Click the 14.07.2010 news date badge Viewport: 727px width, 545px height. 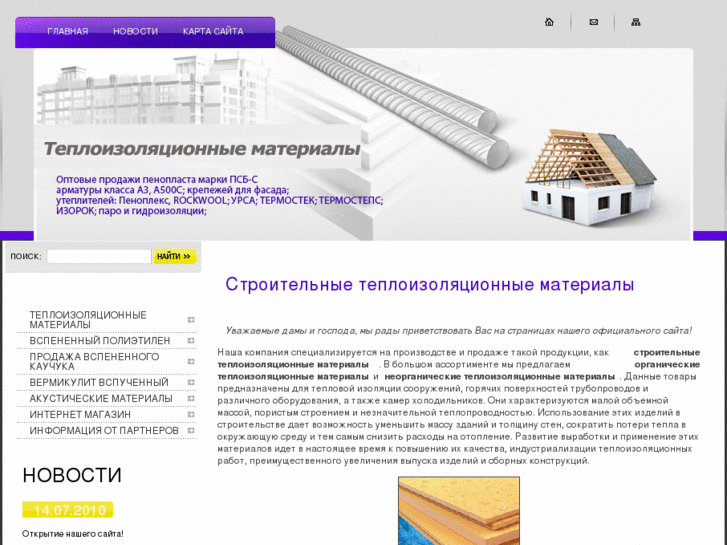tap(68, 510)
